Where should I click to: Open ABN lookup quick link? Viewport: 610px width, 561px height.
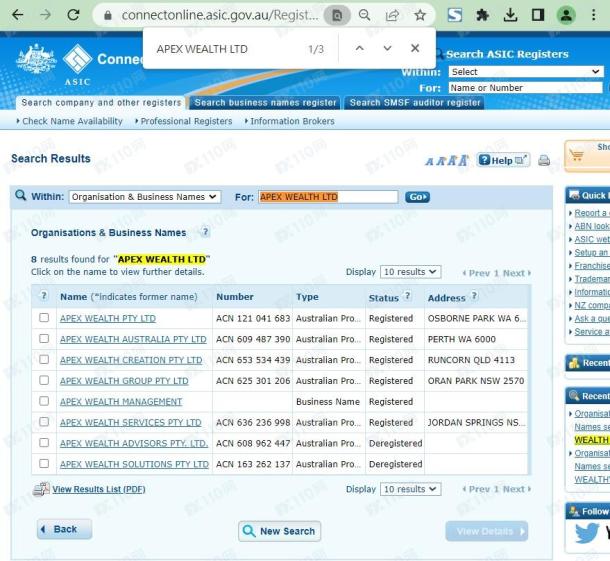(x=592, y=226)
